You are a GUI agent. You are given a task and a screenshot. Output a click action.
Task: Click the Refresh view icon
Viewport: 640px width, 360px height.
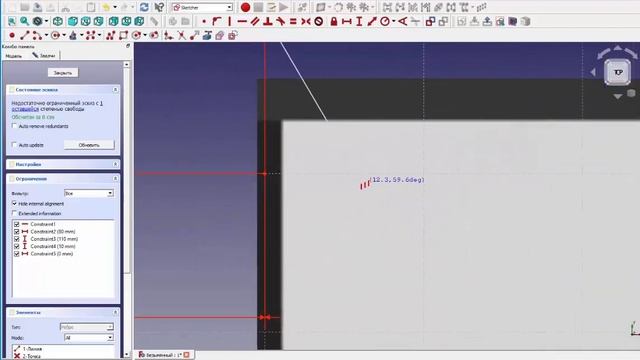coord(144,7)
